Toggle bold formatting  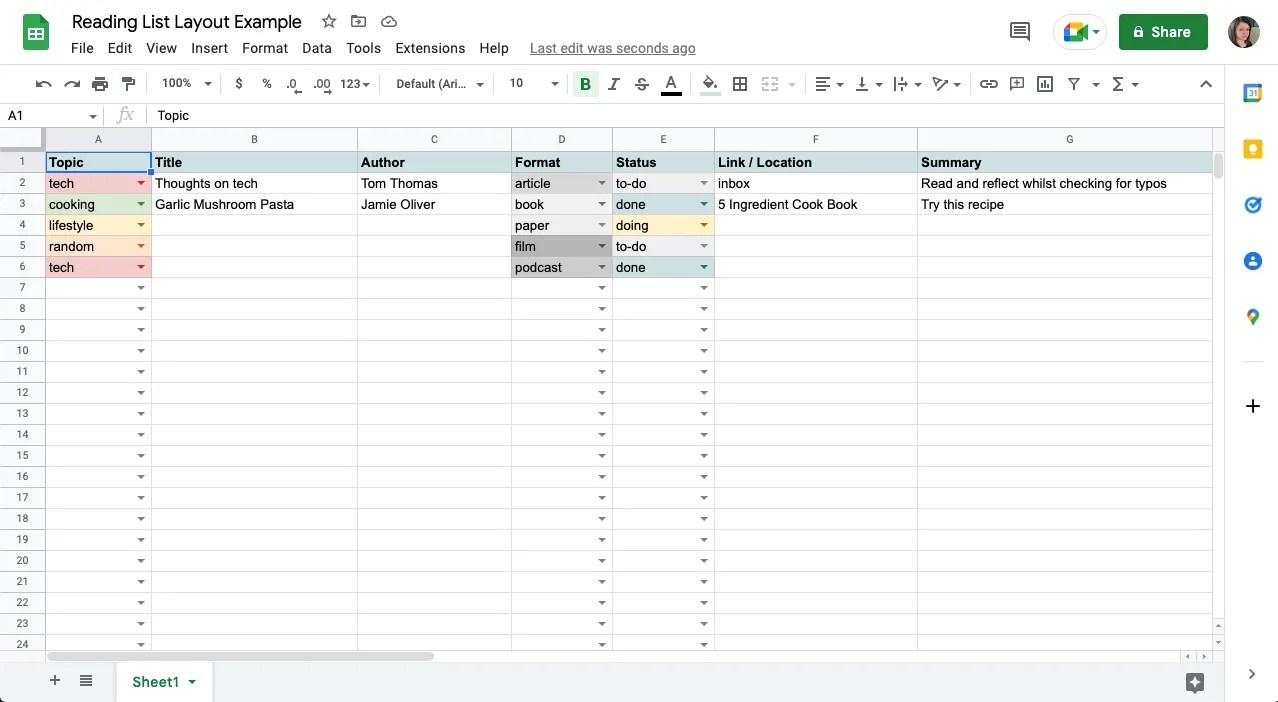point(585,84)
